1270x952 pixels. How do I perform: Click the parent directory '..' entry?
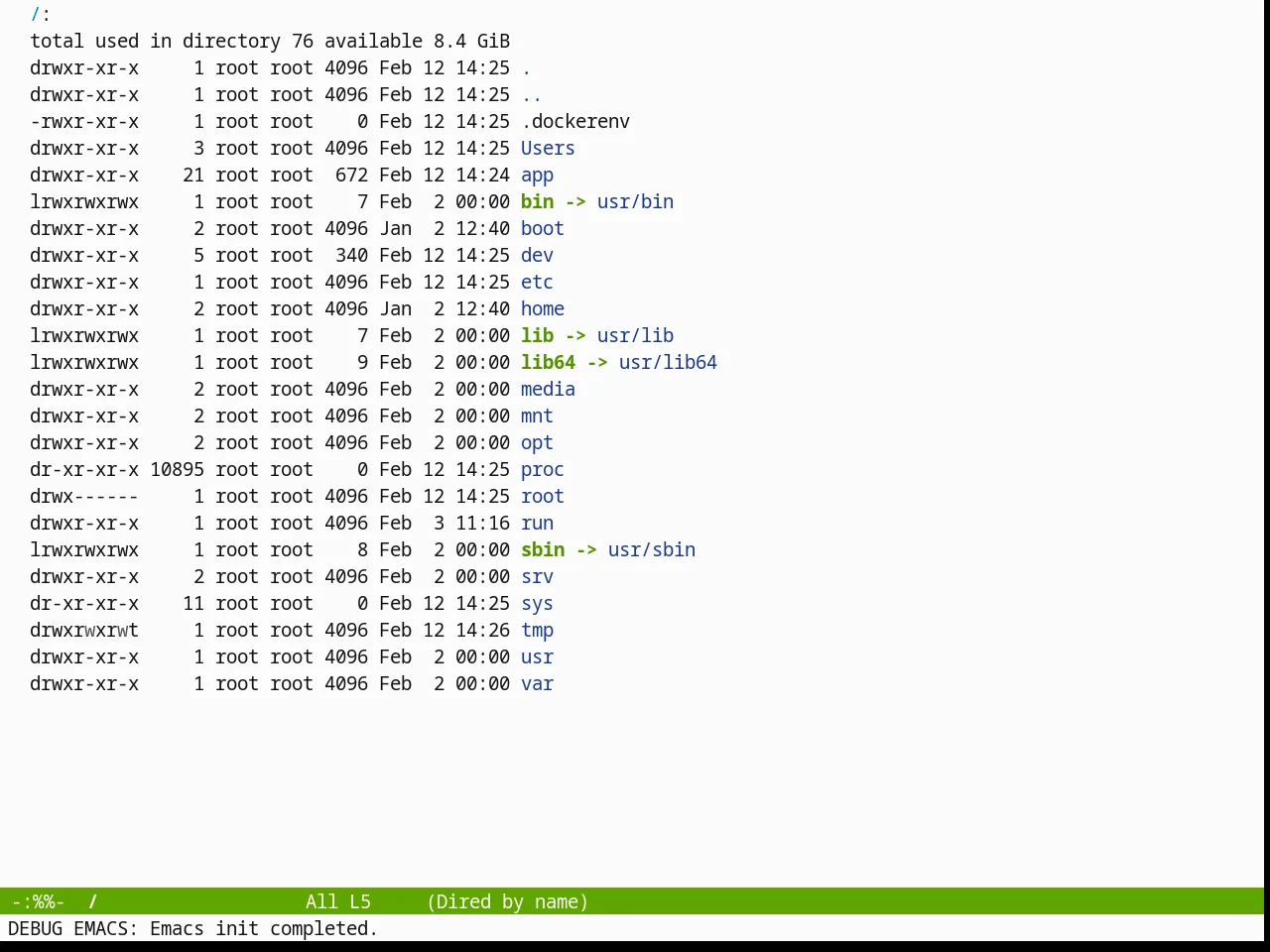coord(532,94)
